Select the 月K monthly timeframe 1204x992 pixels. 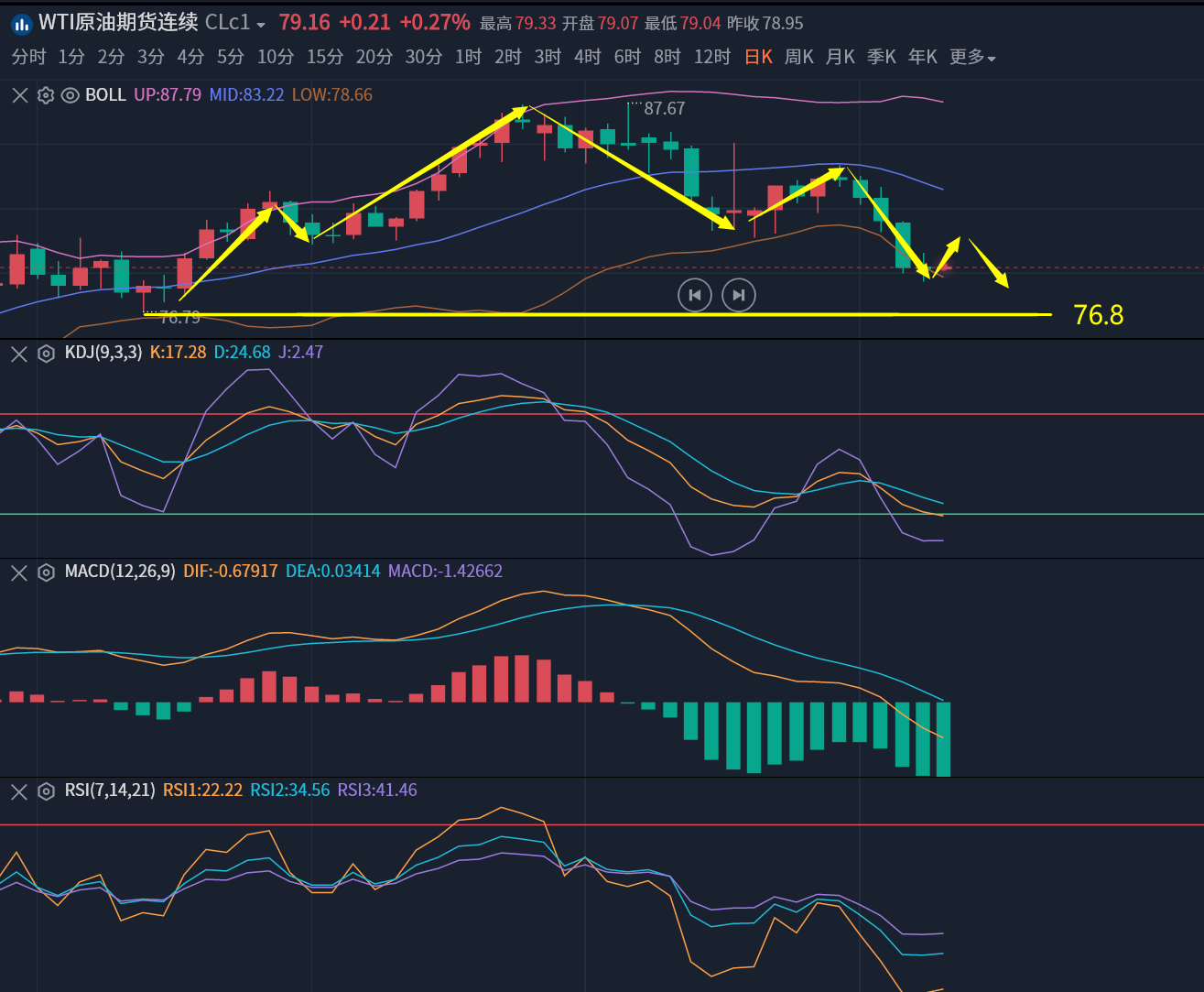(840, 58)
